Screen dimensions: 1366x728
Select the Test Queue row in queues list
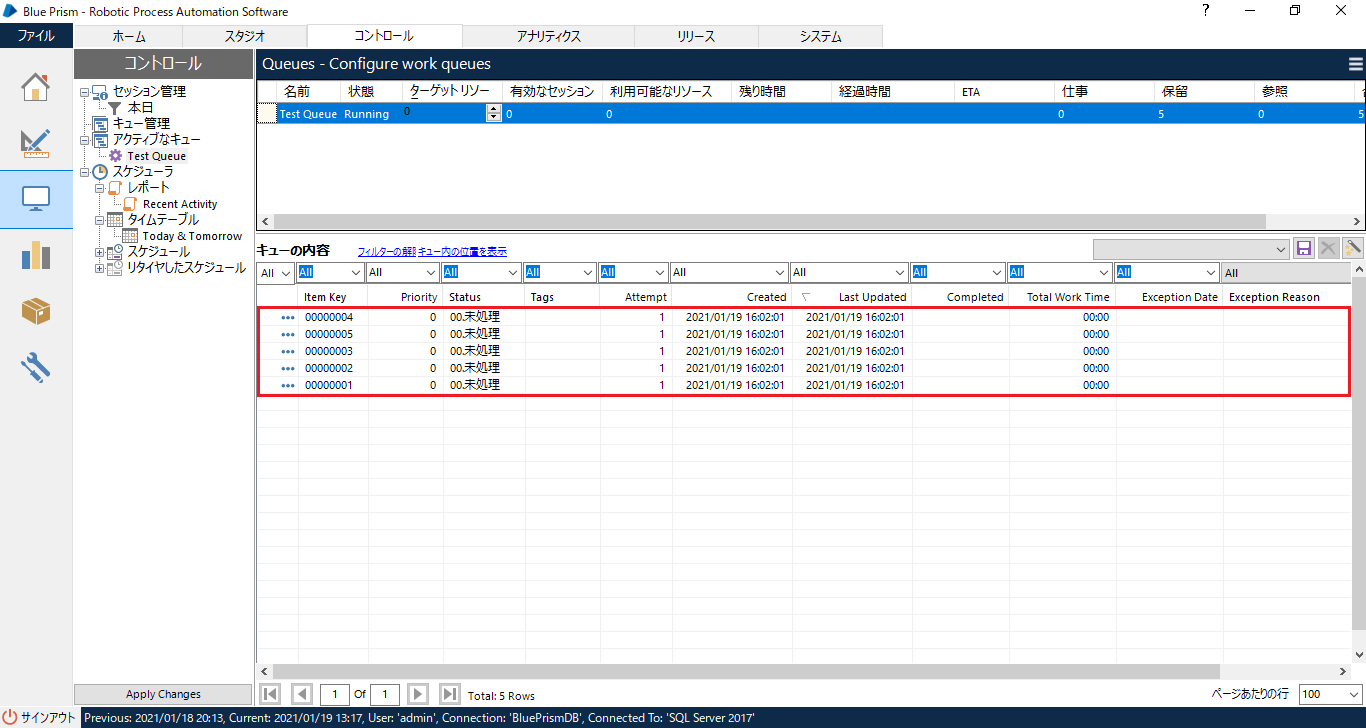811,114
